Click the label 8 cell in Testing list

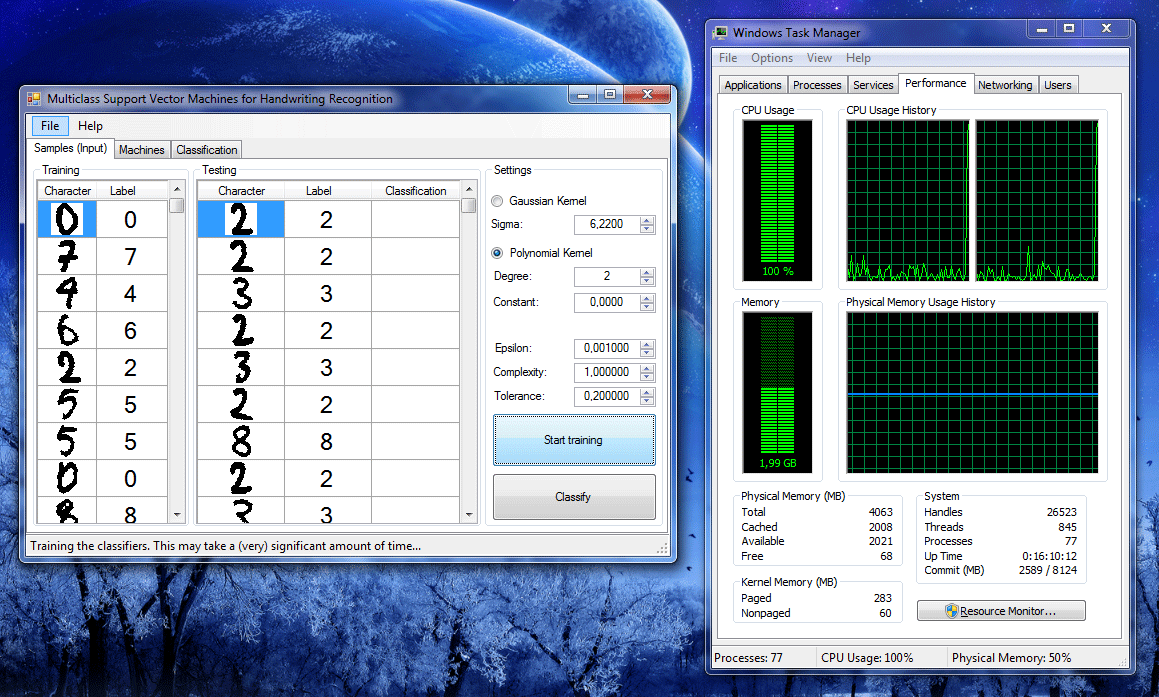click(x=327, y=441)
